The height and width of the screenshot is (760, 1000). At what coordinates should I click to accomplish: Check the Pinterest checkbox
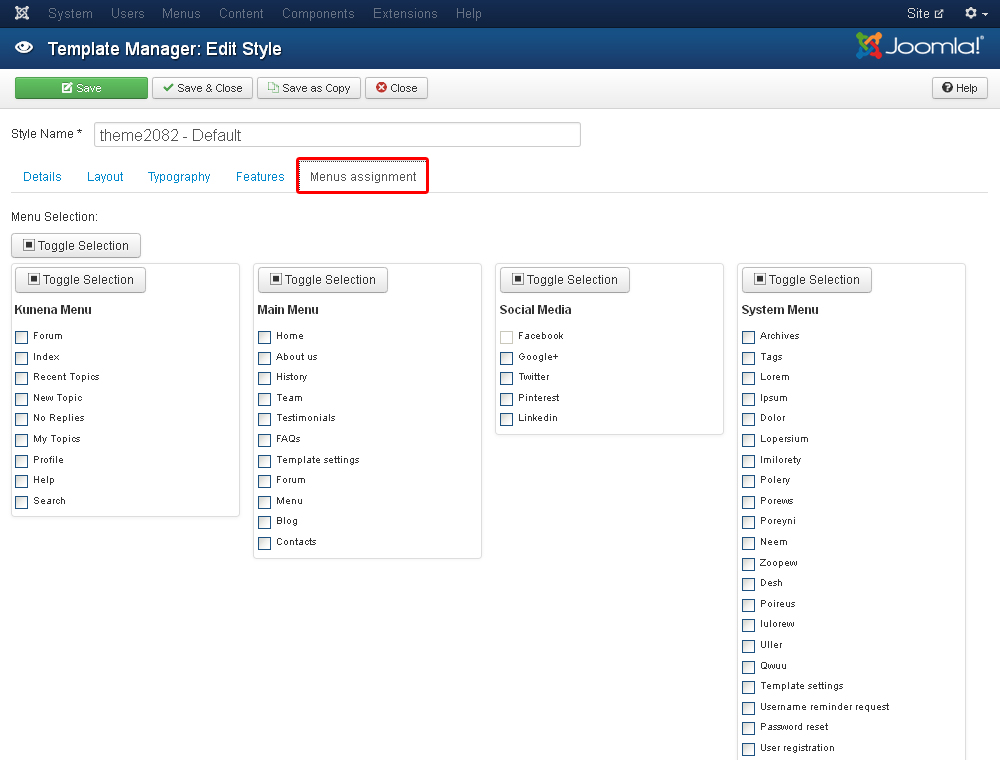(506, 399)
